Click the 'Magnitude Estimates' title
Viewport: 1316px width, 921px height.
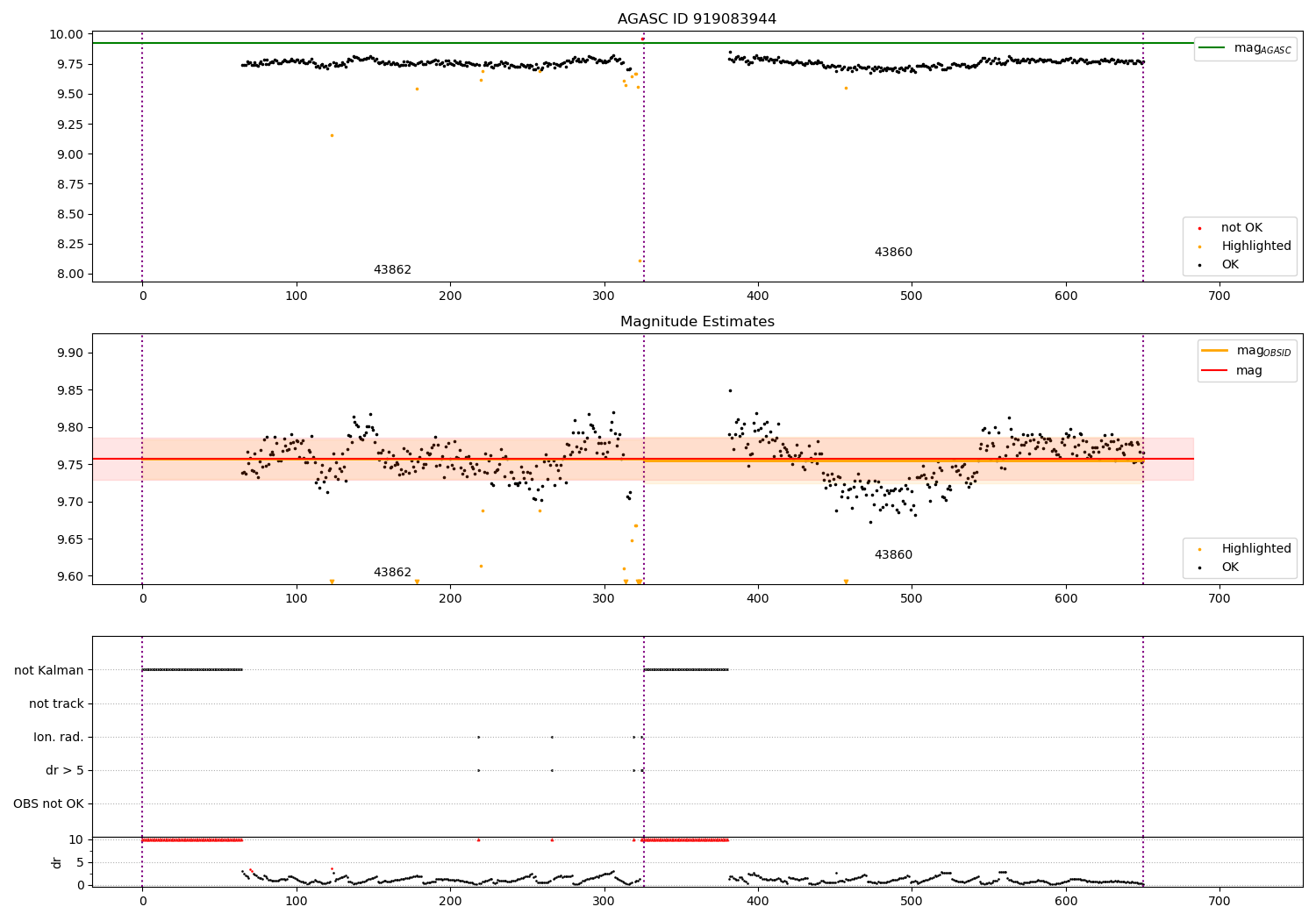click(697, 322)
